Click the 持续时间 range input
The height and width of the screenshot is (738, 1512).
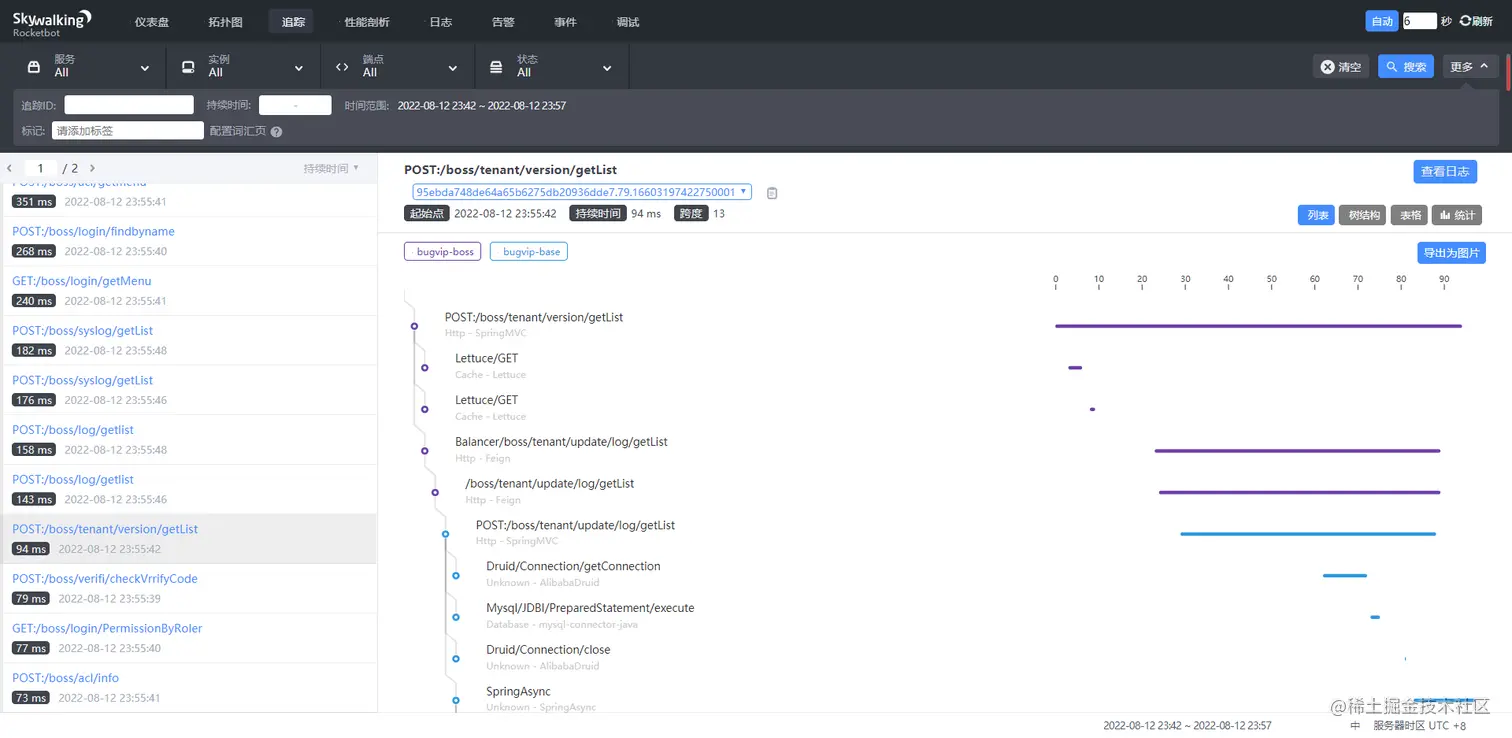[x=295, y=105]
